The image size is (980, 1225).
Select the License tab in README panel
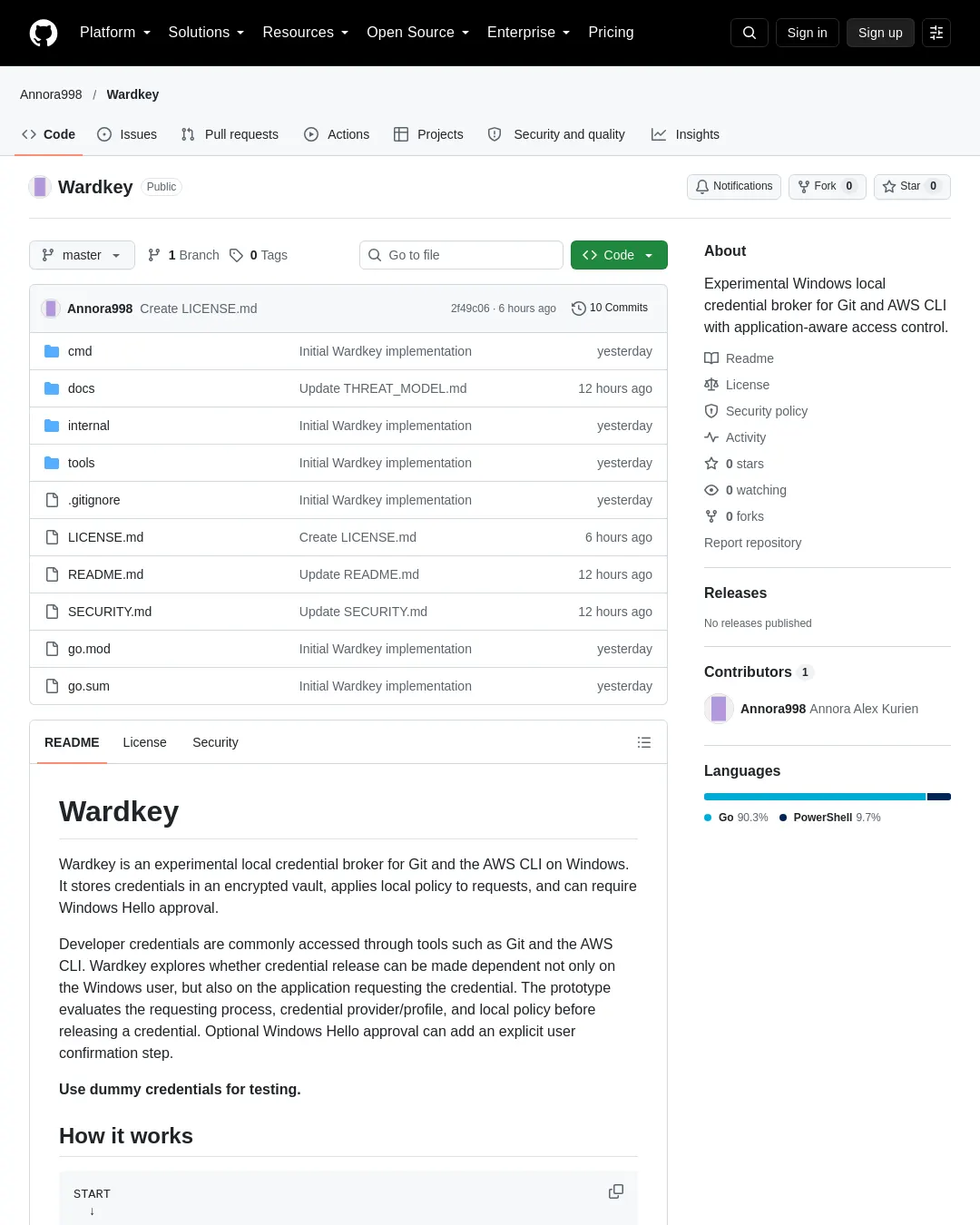pos(145,742)
